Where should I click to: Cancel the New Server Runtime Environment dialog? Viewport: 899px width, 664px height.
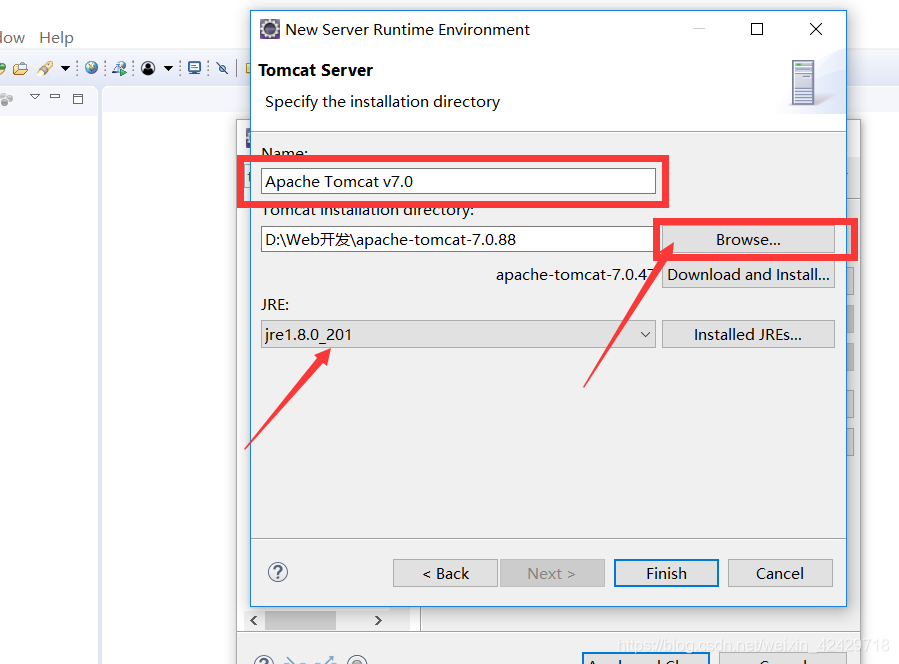780,573
